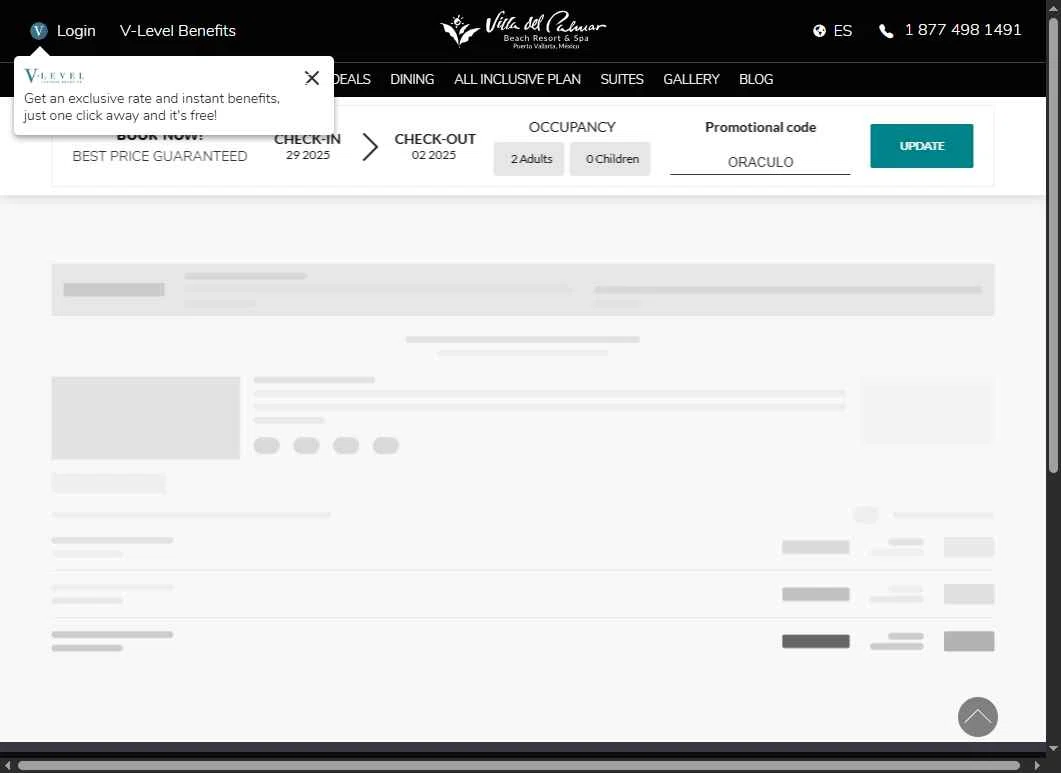
Task: Switch language to ES
Action: tap(842, 30)
